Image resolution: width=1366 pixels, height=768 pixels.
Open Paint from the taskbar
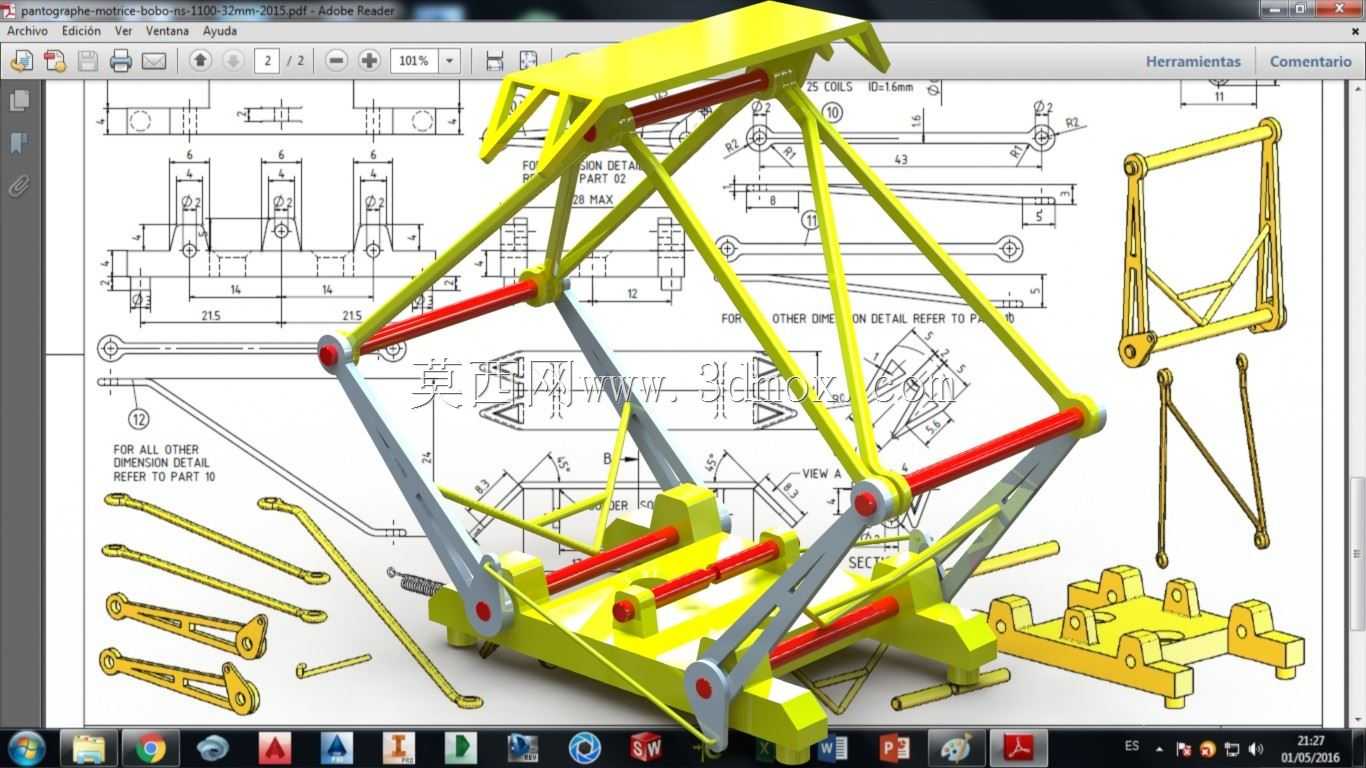tap(957, 748)
